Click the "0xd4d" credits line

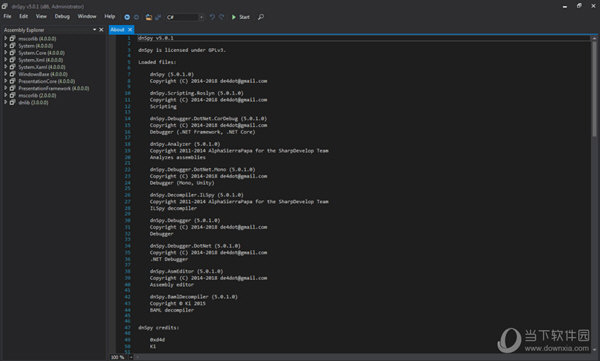tap(157, 340)
